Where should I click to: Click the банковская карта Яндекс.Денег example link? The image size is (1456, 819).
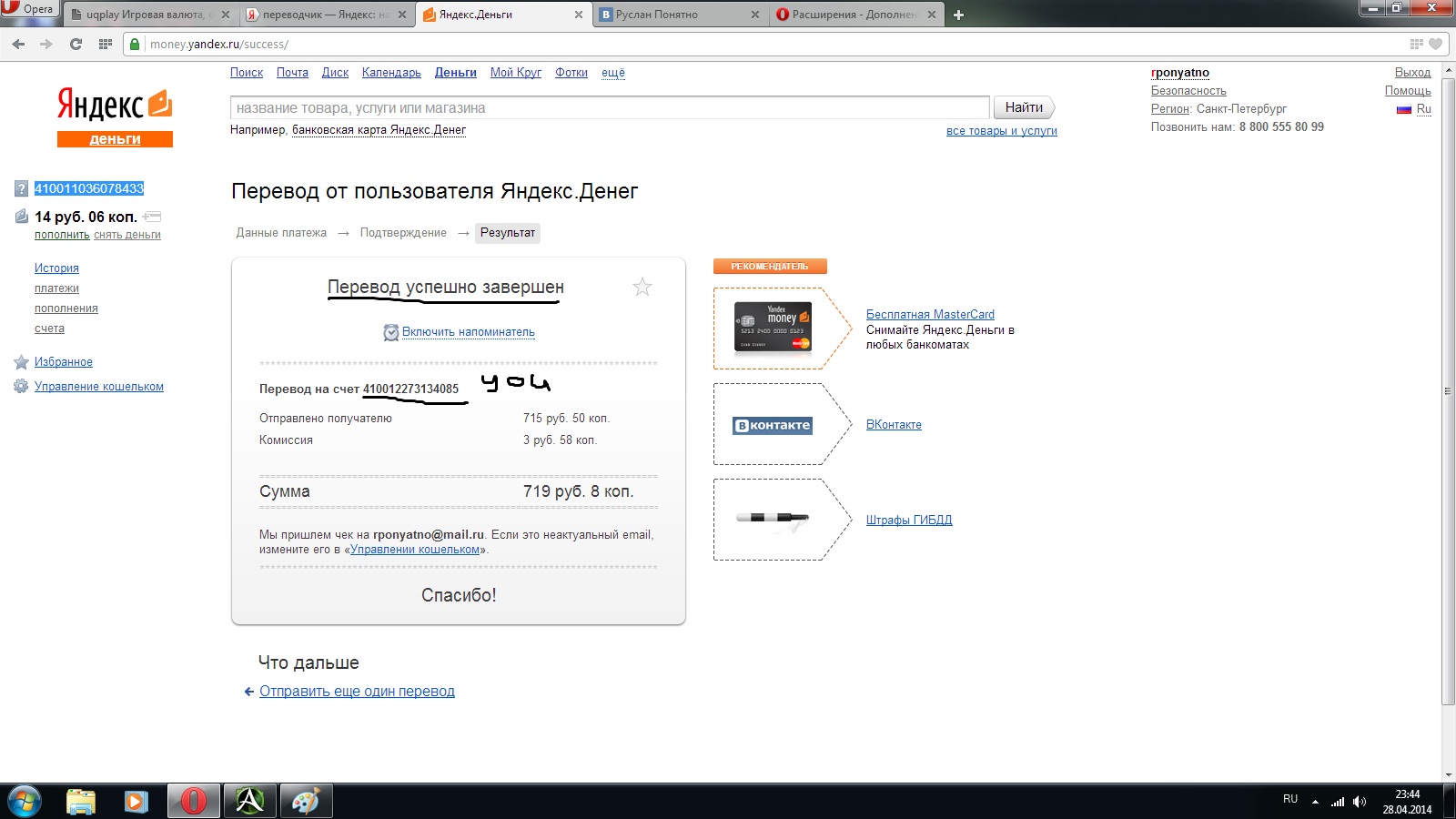coord(379,130)
